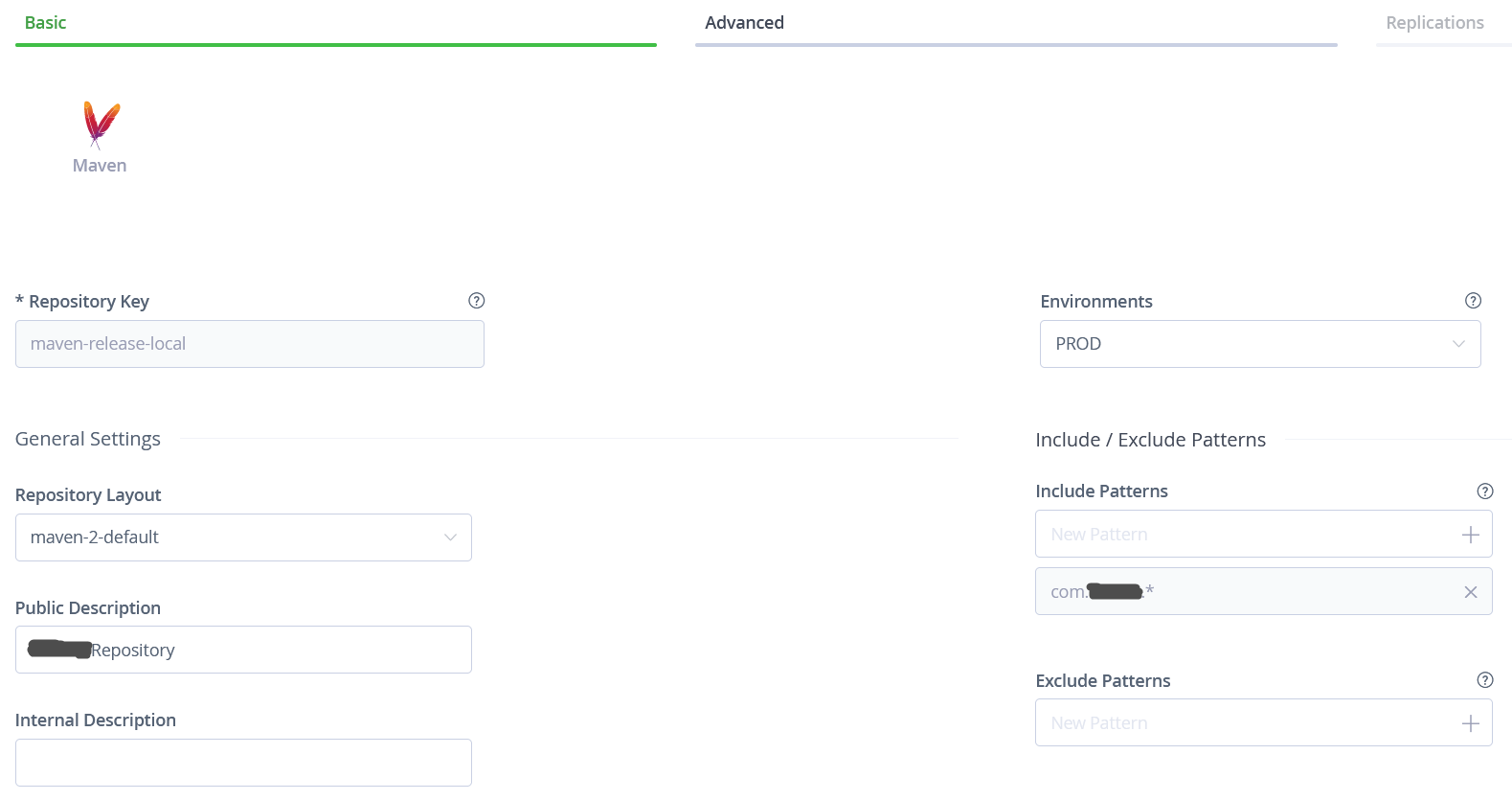Remove the com.* include pattern
1512x800 pixels.
1470,592
